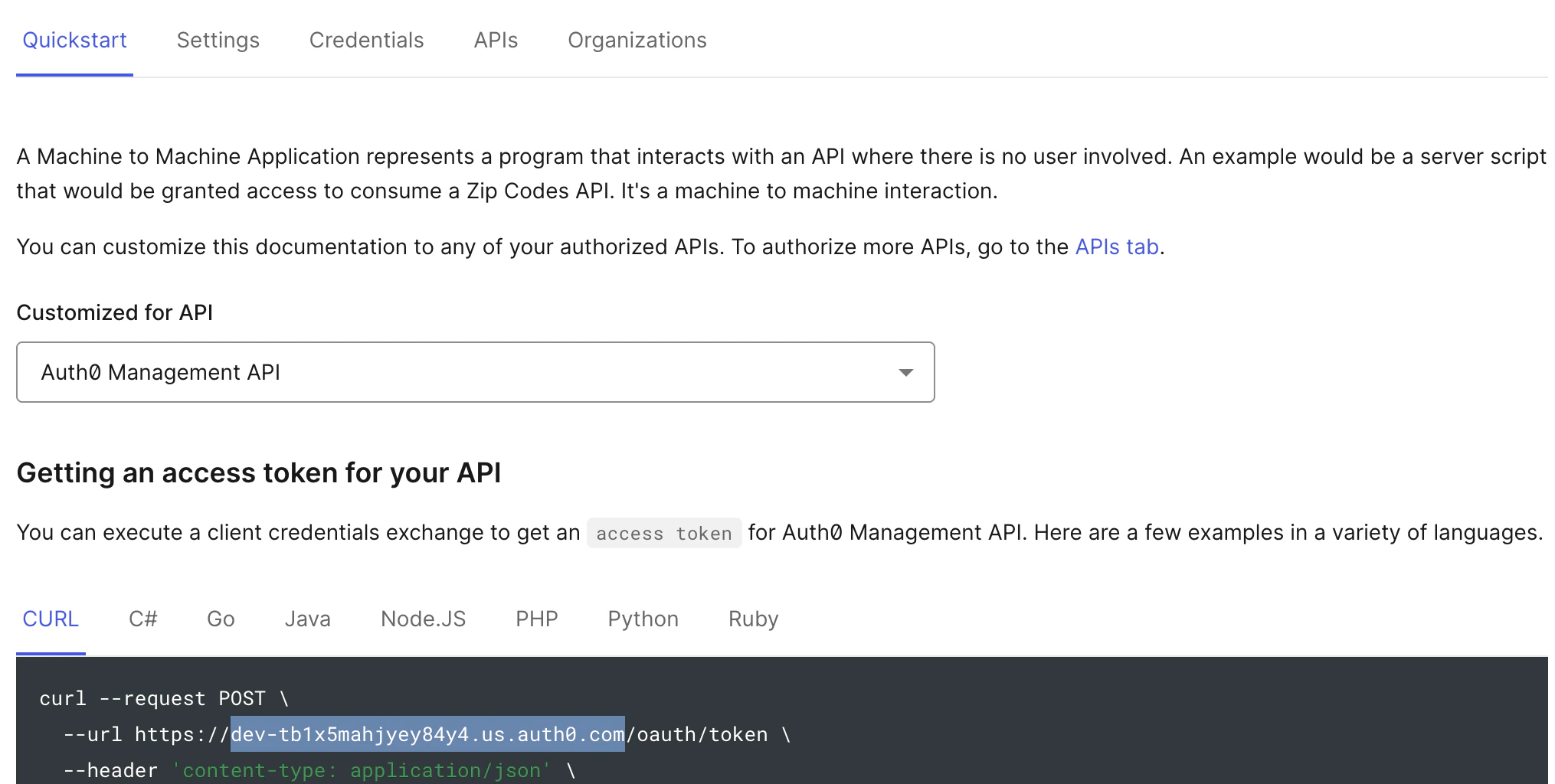Open the Organizations tab
This screenshot has height=784, width=1555.
tap(637, 41)
